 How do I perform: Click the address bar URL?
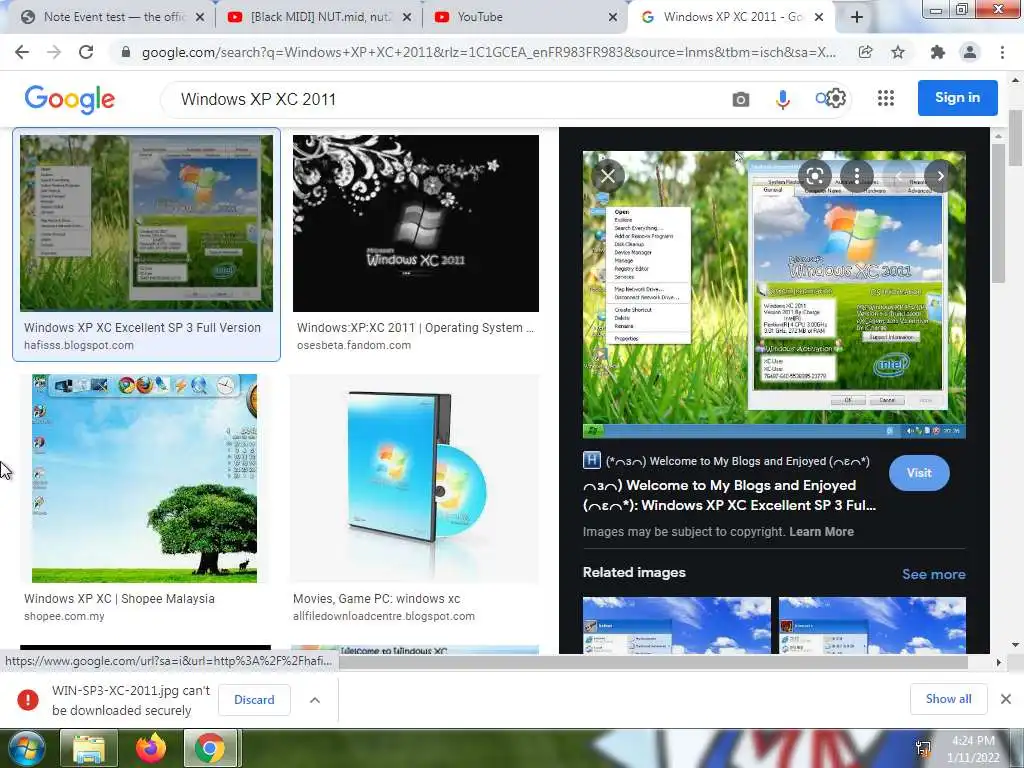(x=488, y=52)
